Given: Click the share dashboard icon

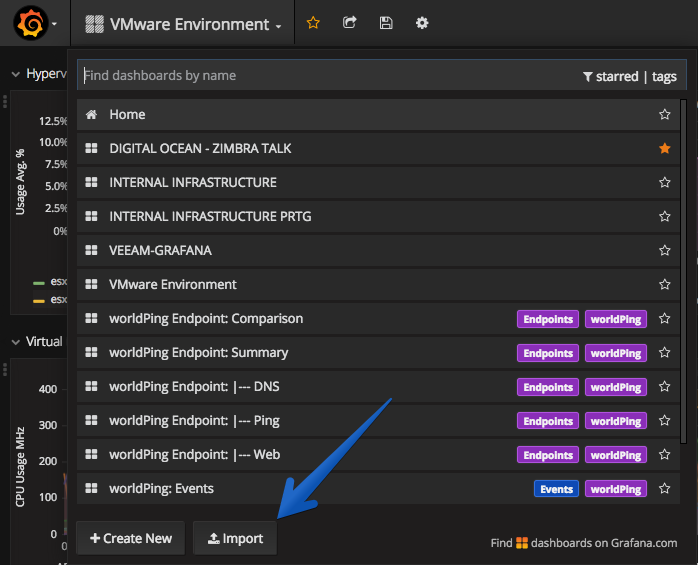Looking at the screenshot, I should [x=349, y=22].
